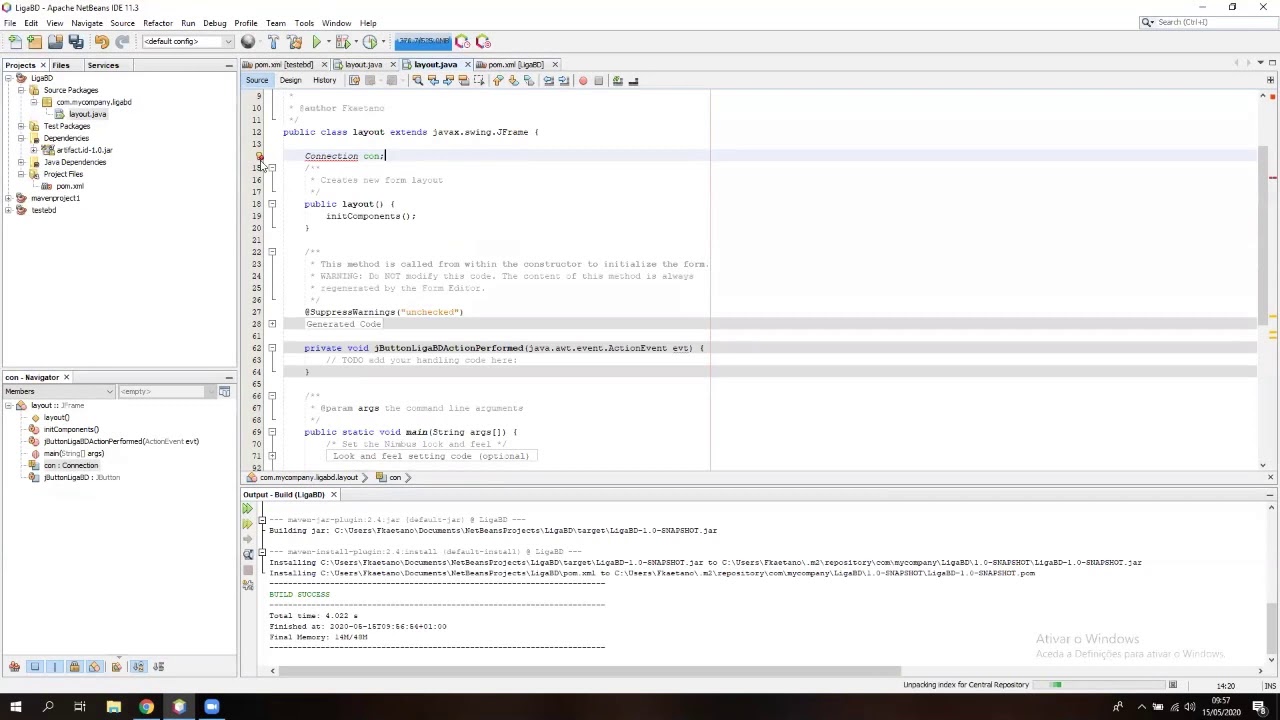Select initComponents() in Navigator

point(71,429)
